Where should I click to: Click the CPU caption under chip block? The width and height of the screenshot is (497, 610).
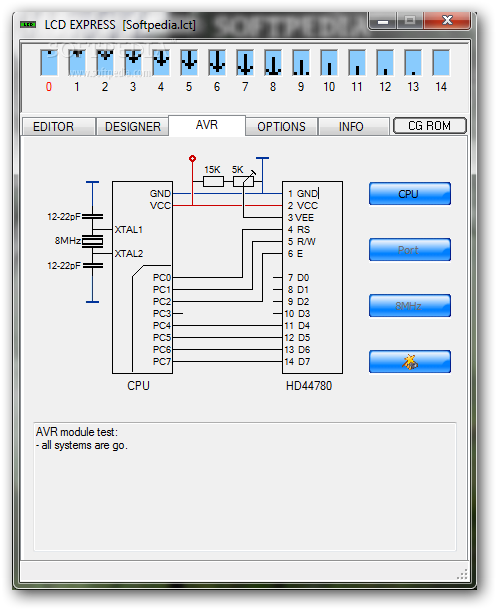pyautogui.click(x=138, y=386)
